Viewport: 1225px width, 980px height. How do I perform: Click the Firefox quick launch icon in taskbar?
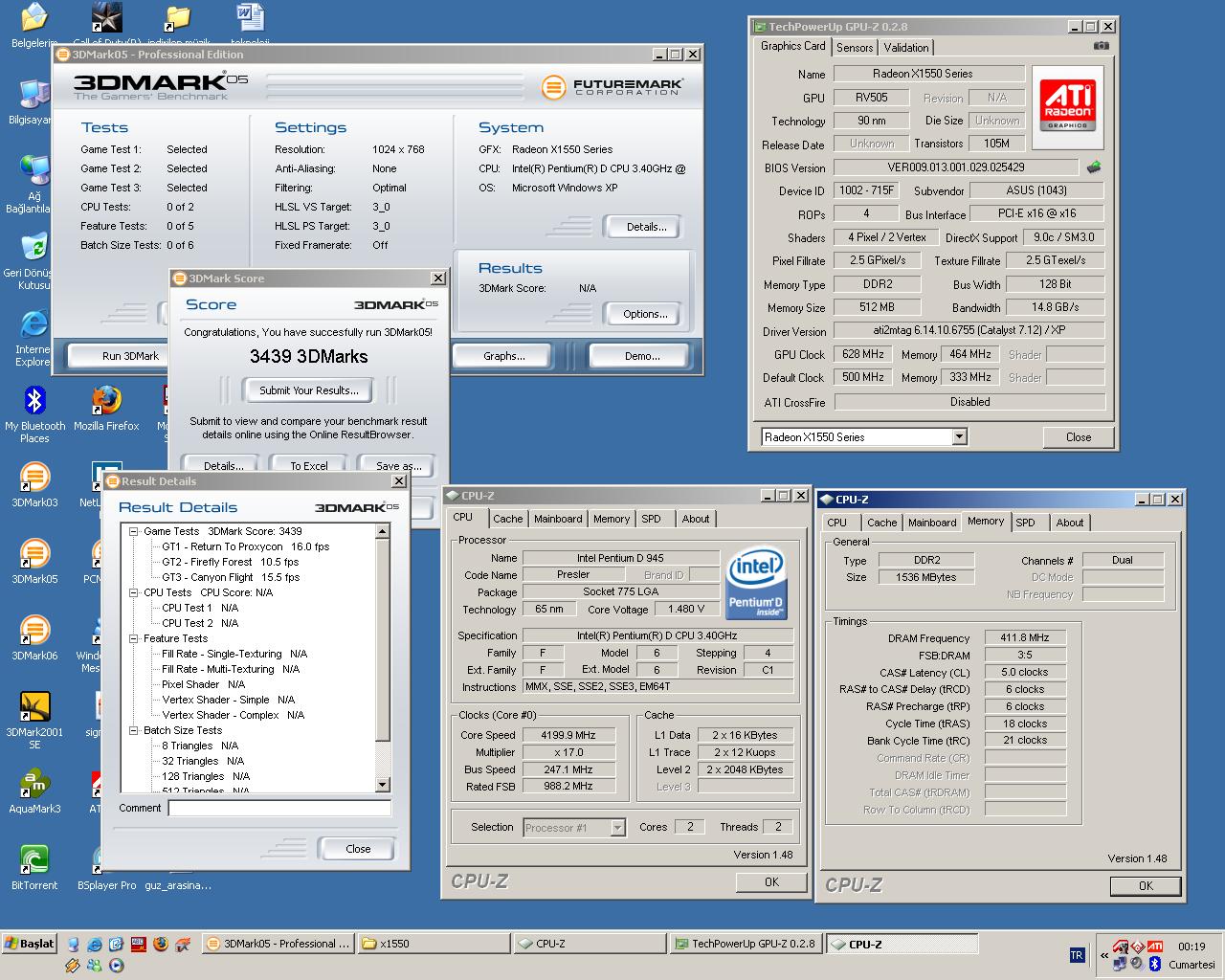[x=160, y=944]
